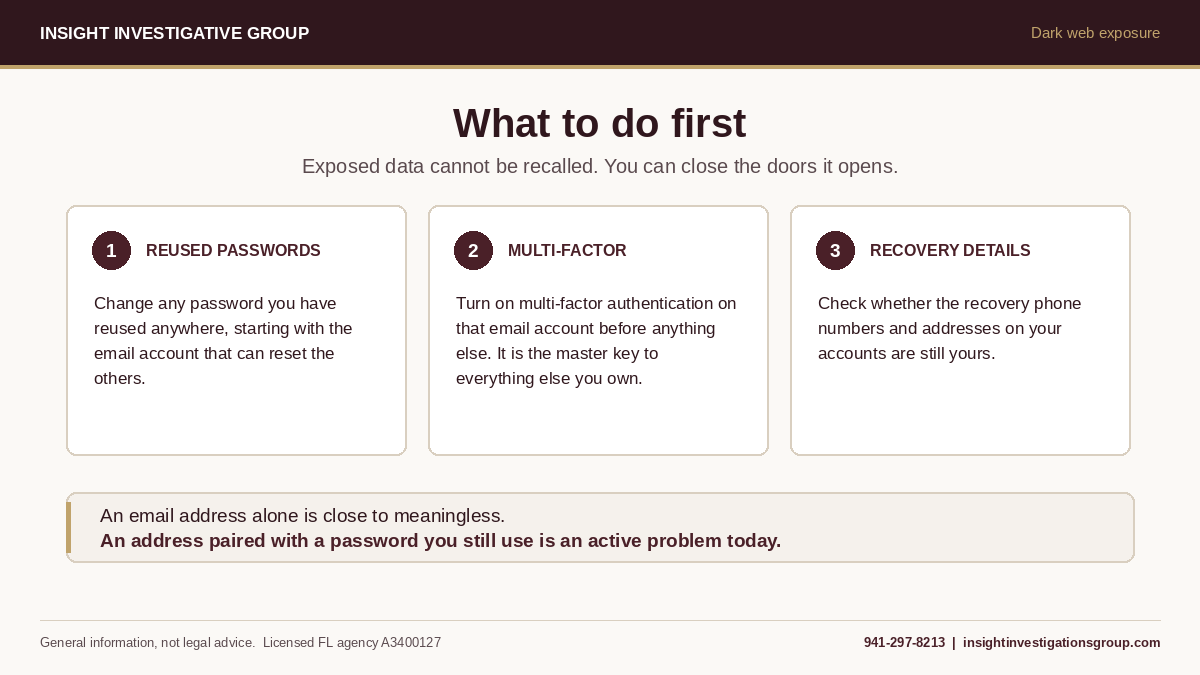1200x675 pixels.
Task: Click the phone number 941-297-8213
Action: 904,643
